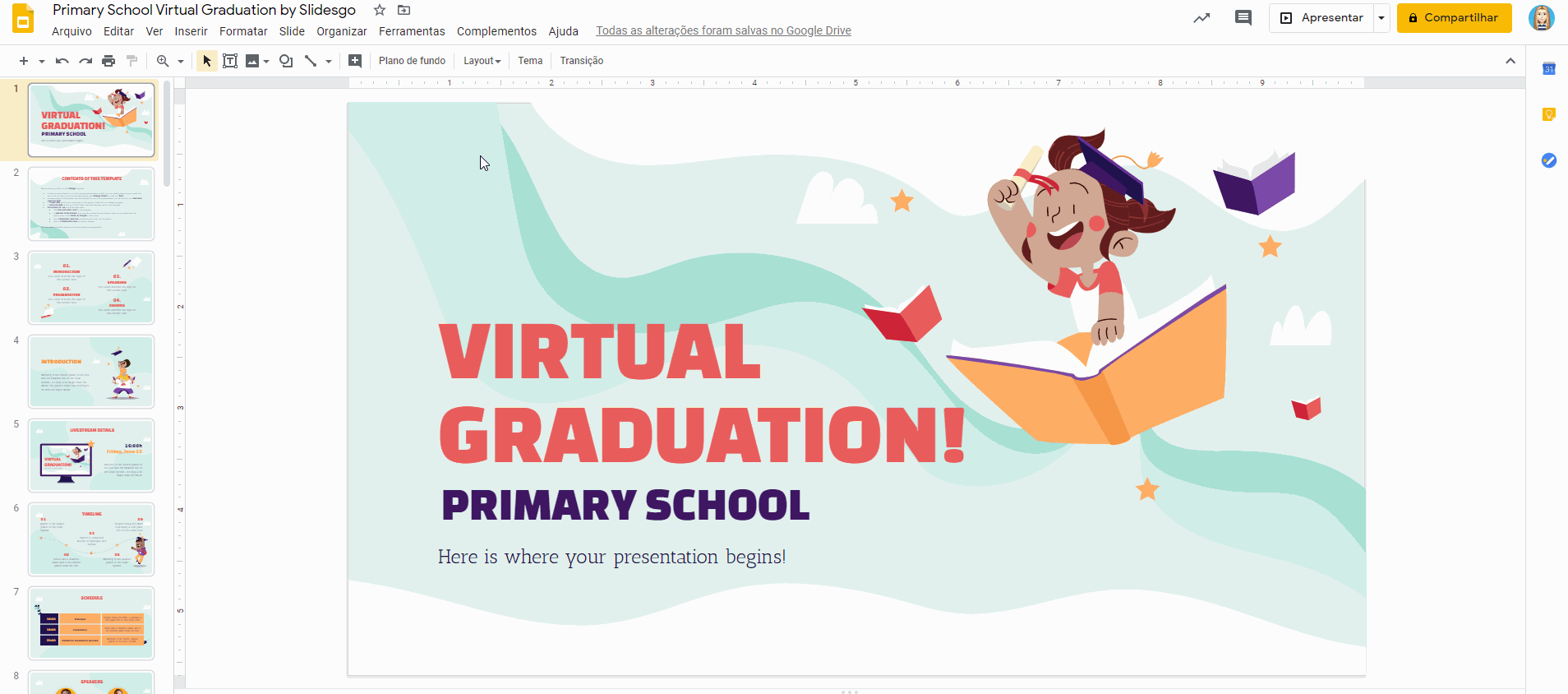Click the Transição button

[582, 61]
